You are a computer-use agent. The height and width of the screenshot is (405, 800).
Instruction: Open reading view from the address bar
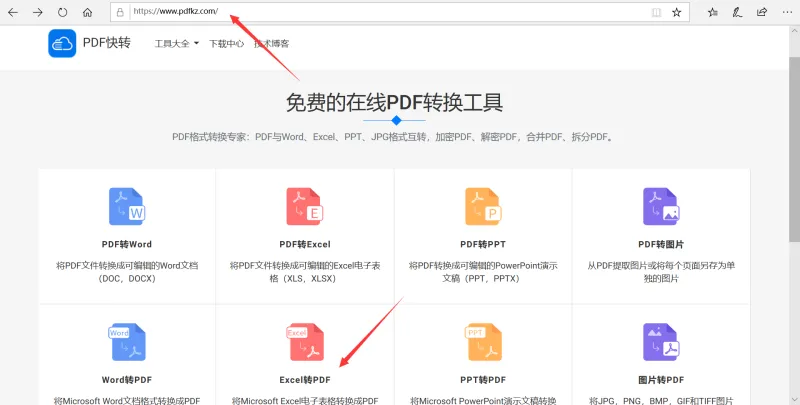656,12
